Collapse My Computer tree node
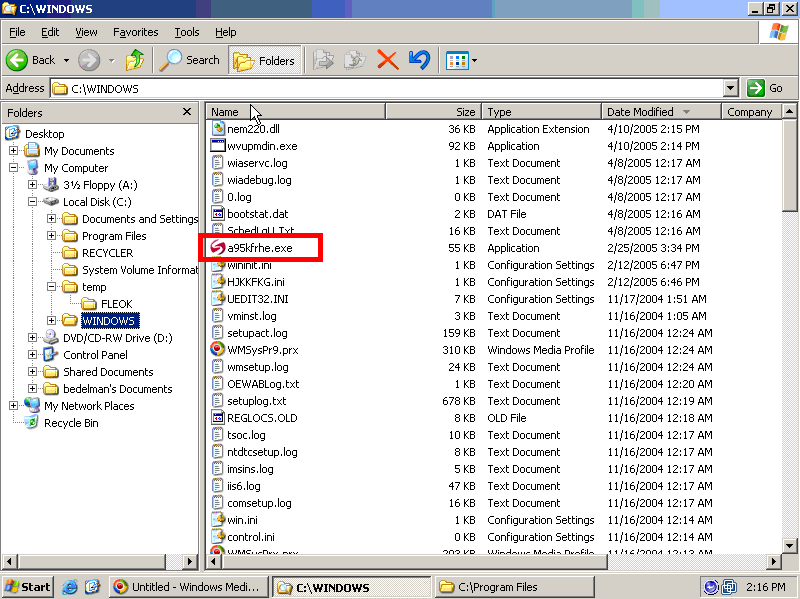 (x=13, y=167)
